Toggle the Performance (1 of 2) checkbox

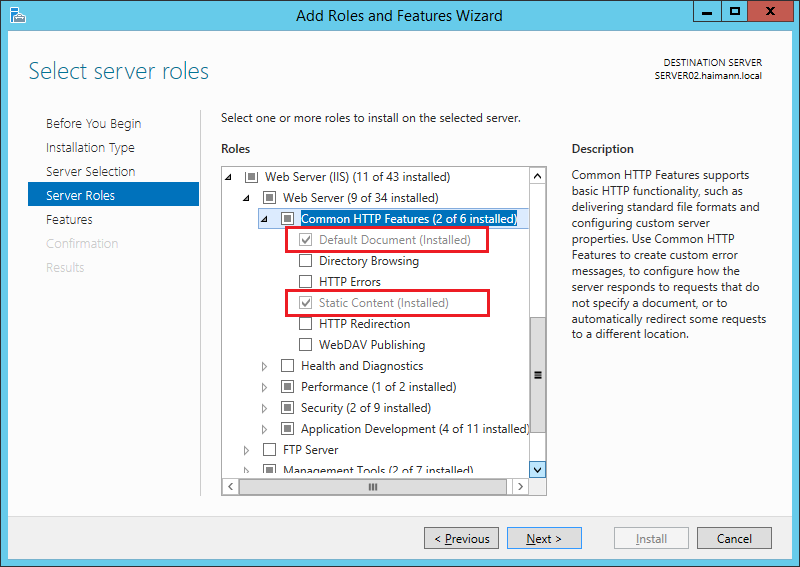[288, 387]
